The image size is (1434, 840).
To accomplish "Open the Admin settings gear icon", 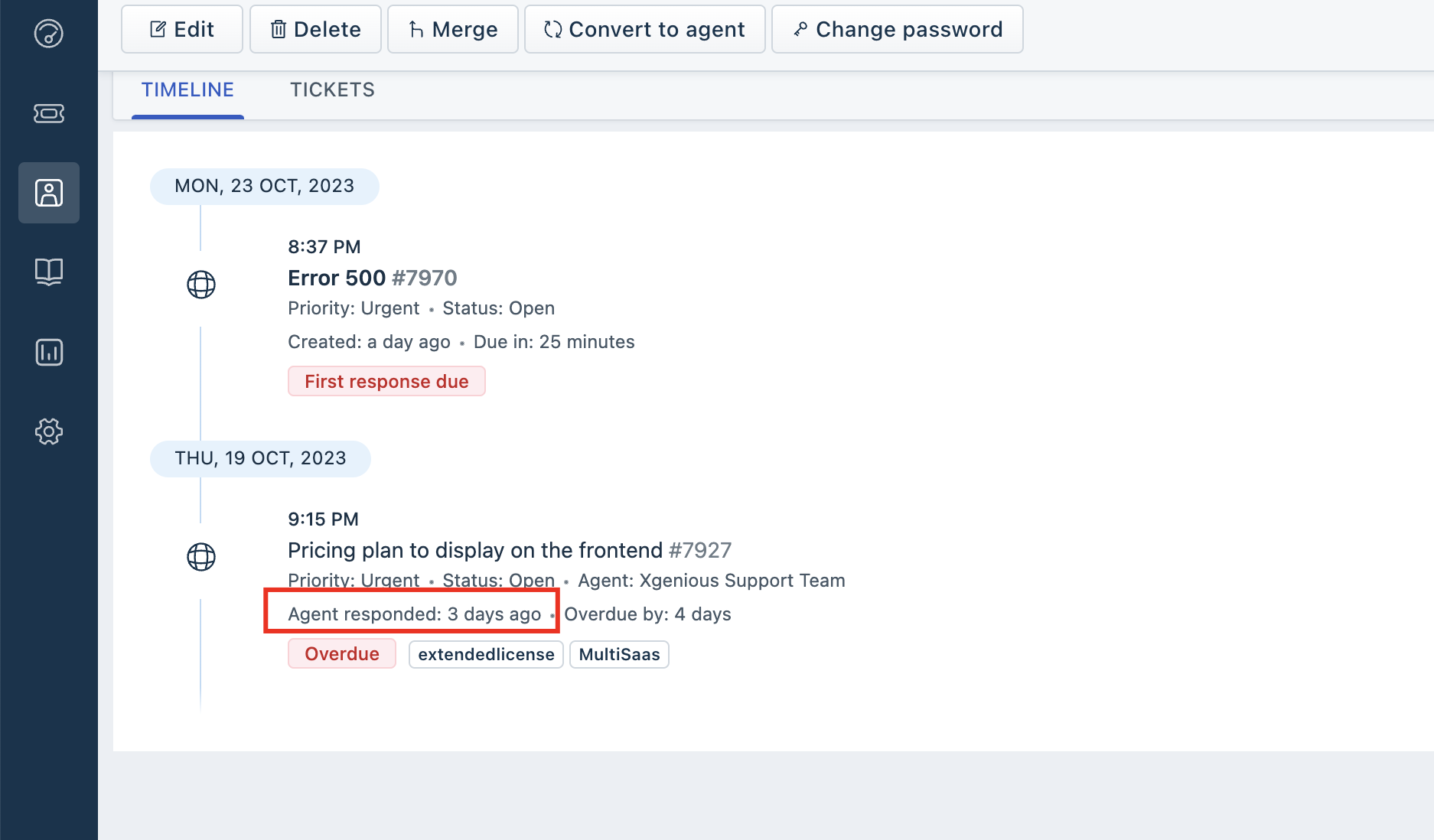I will tap(49, 431).
